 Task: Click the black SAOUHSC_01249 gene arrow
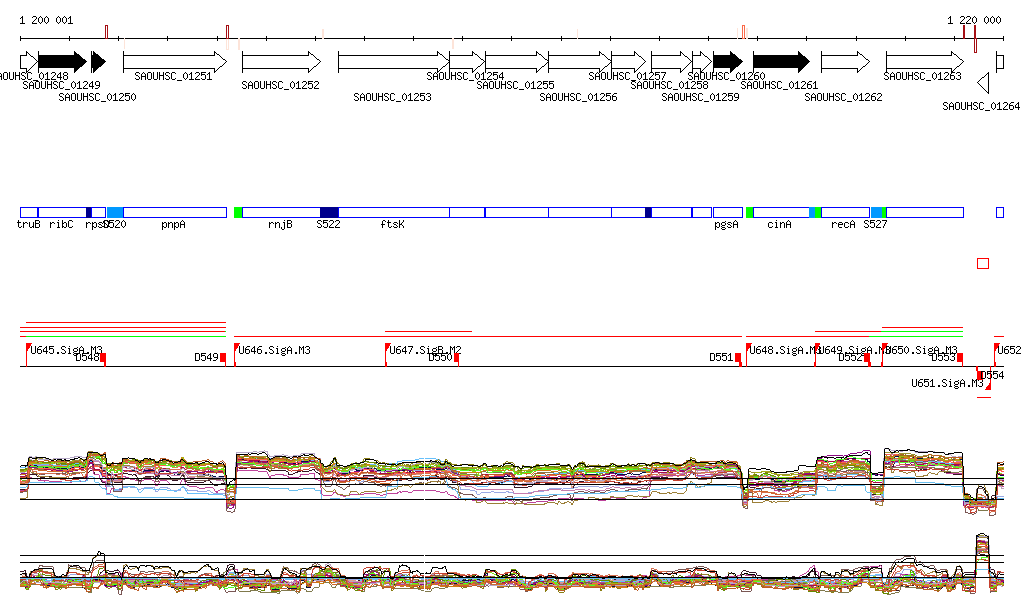coord(62,62)
